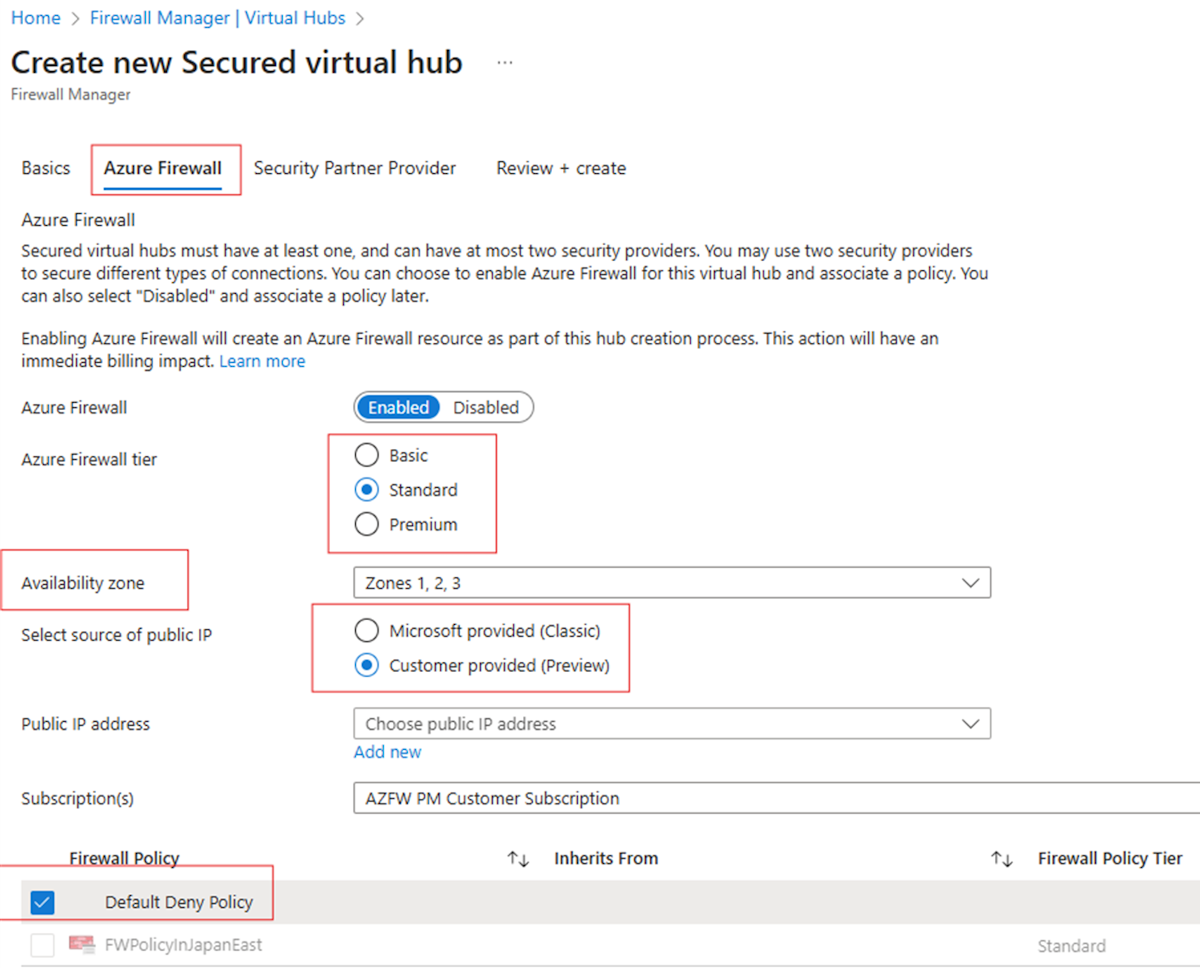Switch to the Basics tab
The height and width of the screenshot is (968, 1200).
pyautogui.click(x=46, y=168)
